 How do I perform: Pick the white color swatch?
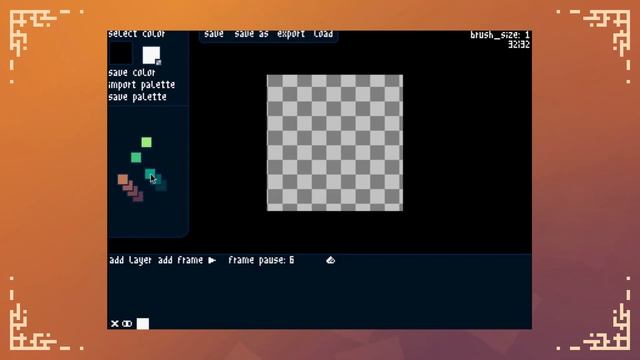151,55
